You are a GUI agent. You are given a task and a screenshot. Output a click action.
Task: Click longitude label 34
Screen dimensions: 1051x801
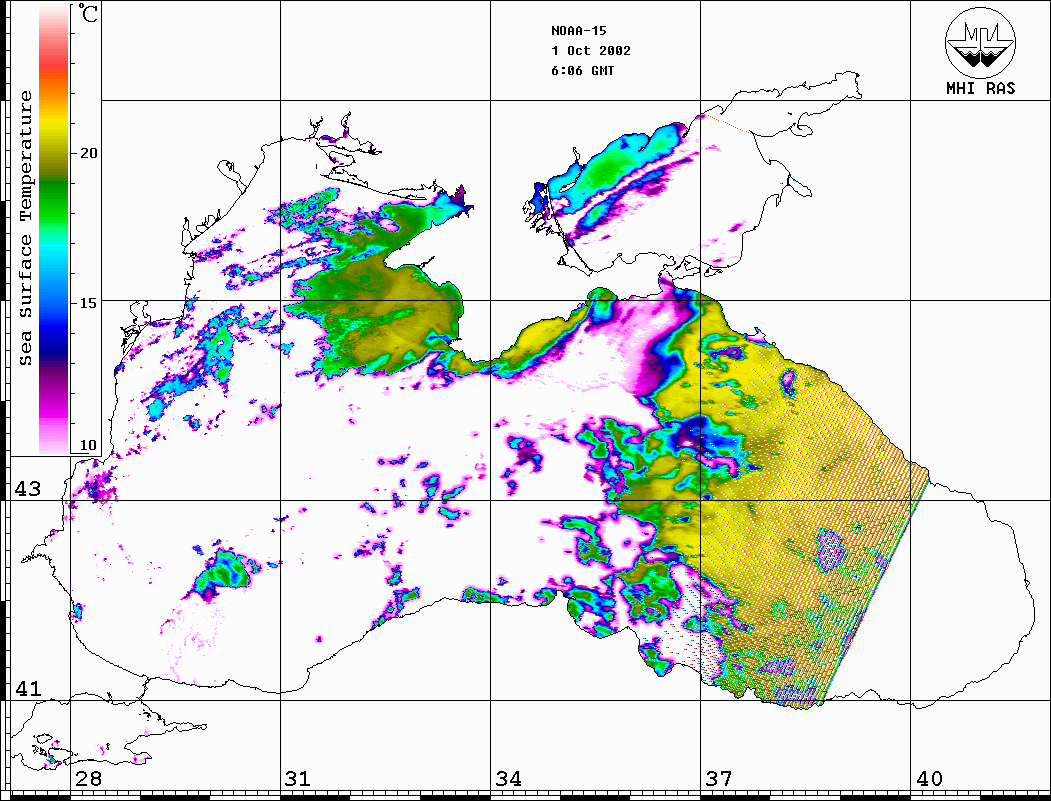[508, 779]
